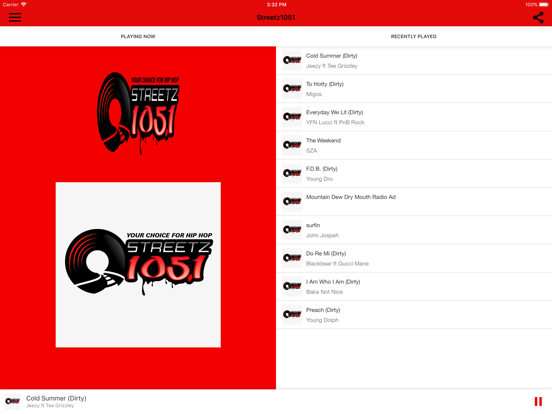The image size is (552, 414).
Task: Open the hamburger menu
Action: point(15,17)
